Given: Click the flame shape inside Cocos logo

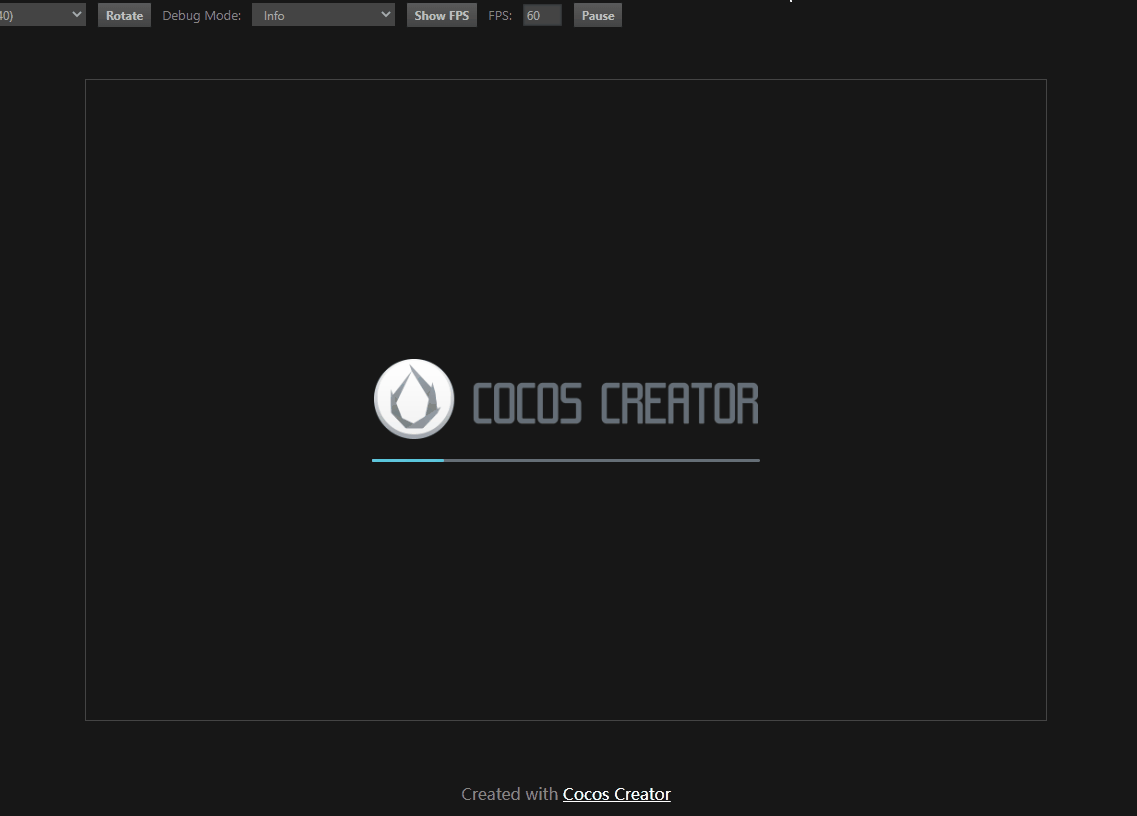Looking at the screenshot, I should tap(413, 400).
